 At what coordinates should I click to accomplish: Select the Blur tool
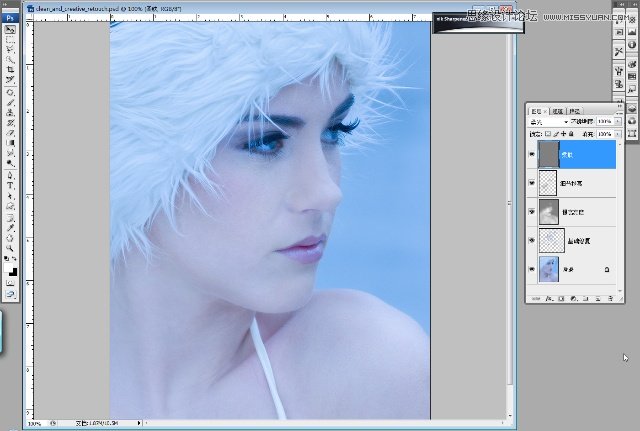10,153
